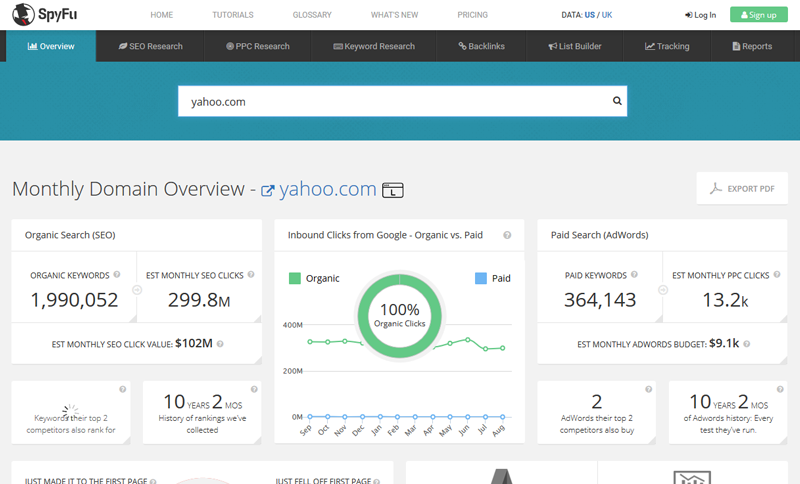Open the PPC Research tab
Image resolution: width=800 pixels, height=484 pixels.
[x=258, y=46]
